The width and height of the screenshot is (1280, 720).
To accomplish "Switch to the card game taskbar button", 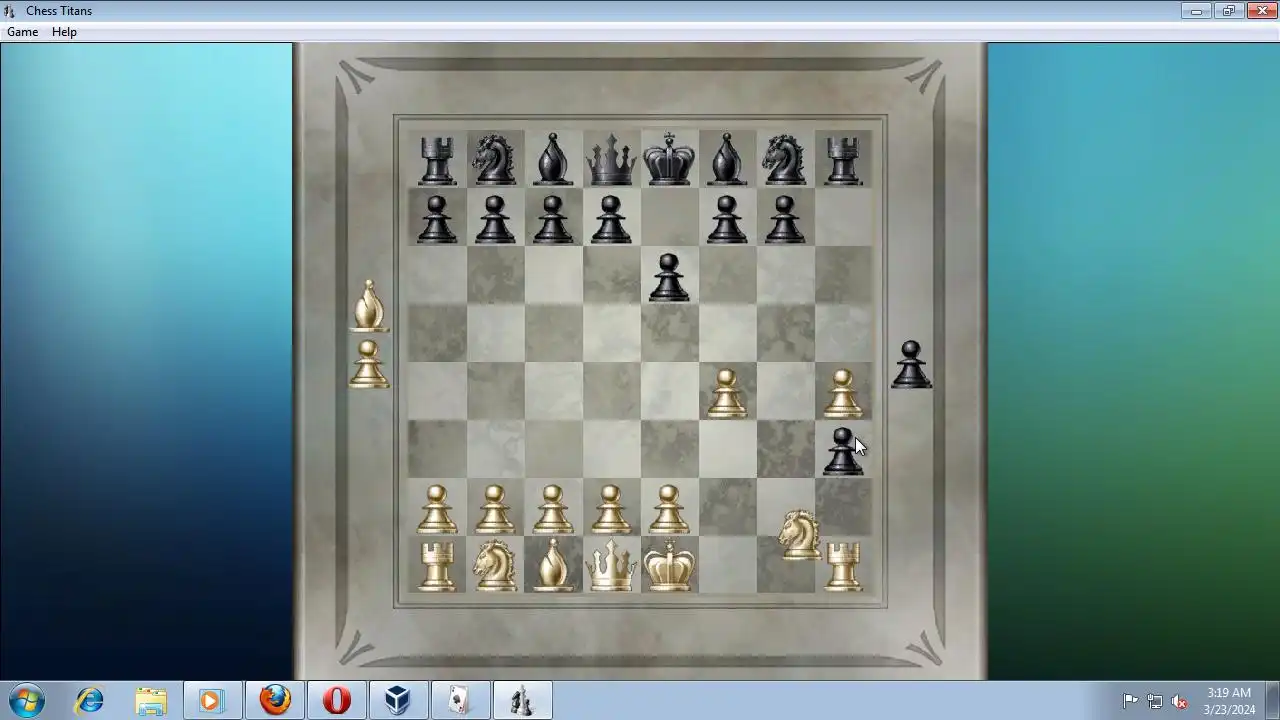I will [460, 700].
